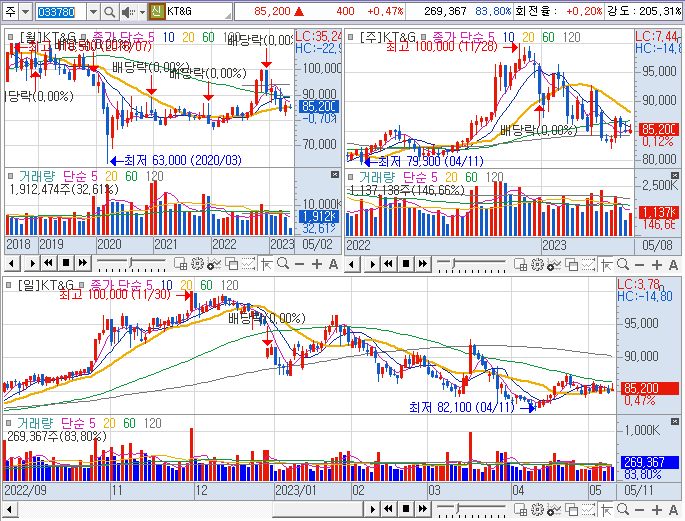Screen dimensions: 685x521
Task: Stop the daily chart playback
Action: click(x=406, y=509)
